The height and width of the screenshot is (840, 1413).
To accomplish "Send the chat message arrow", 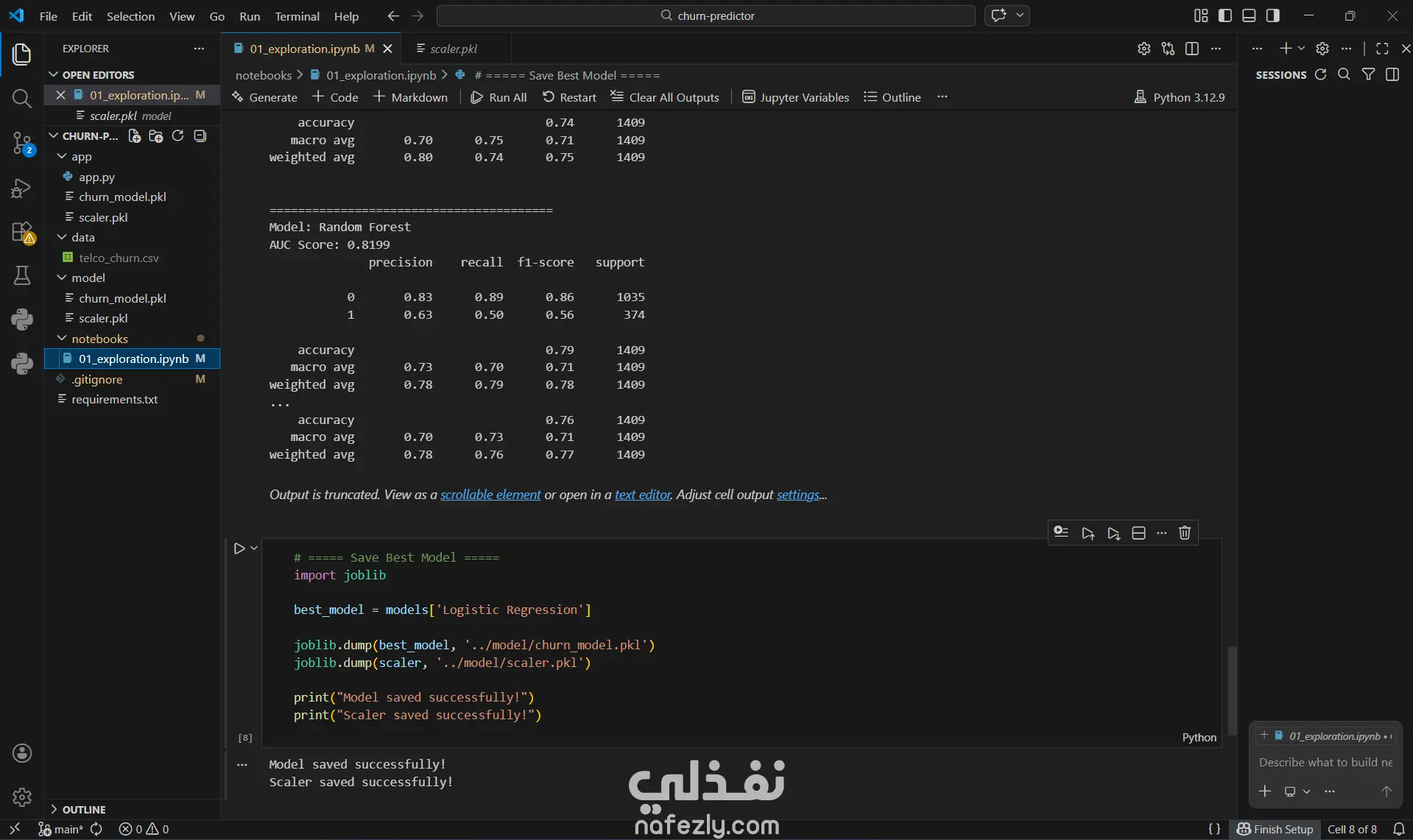I will (1386, 791).
